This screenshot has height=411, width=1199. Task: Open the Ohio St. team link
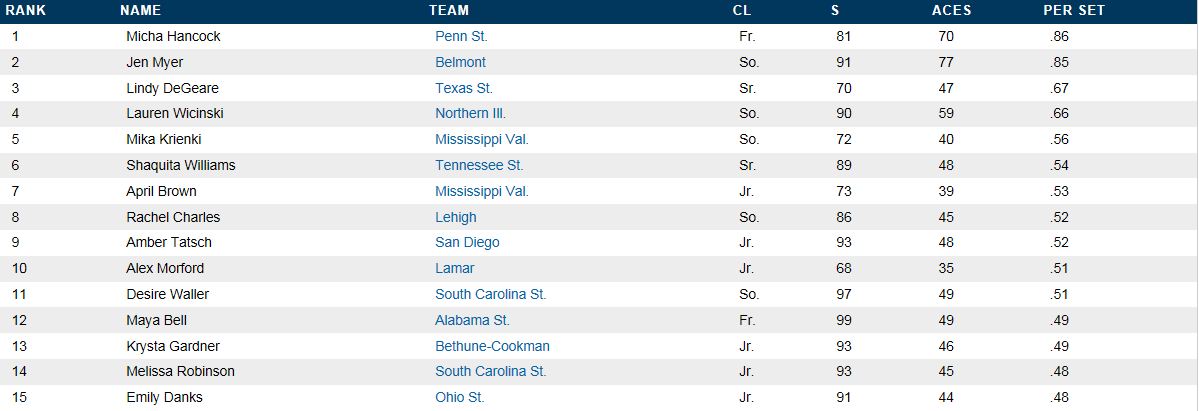(460, 398)
